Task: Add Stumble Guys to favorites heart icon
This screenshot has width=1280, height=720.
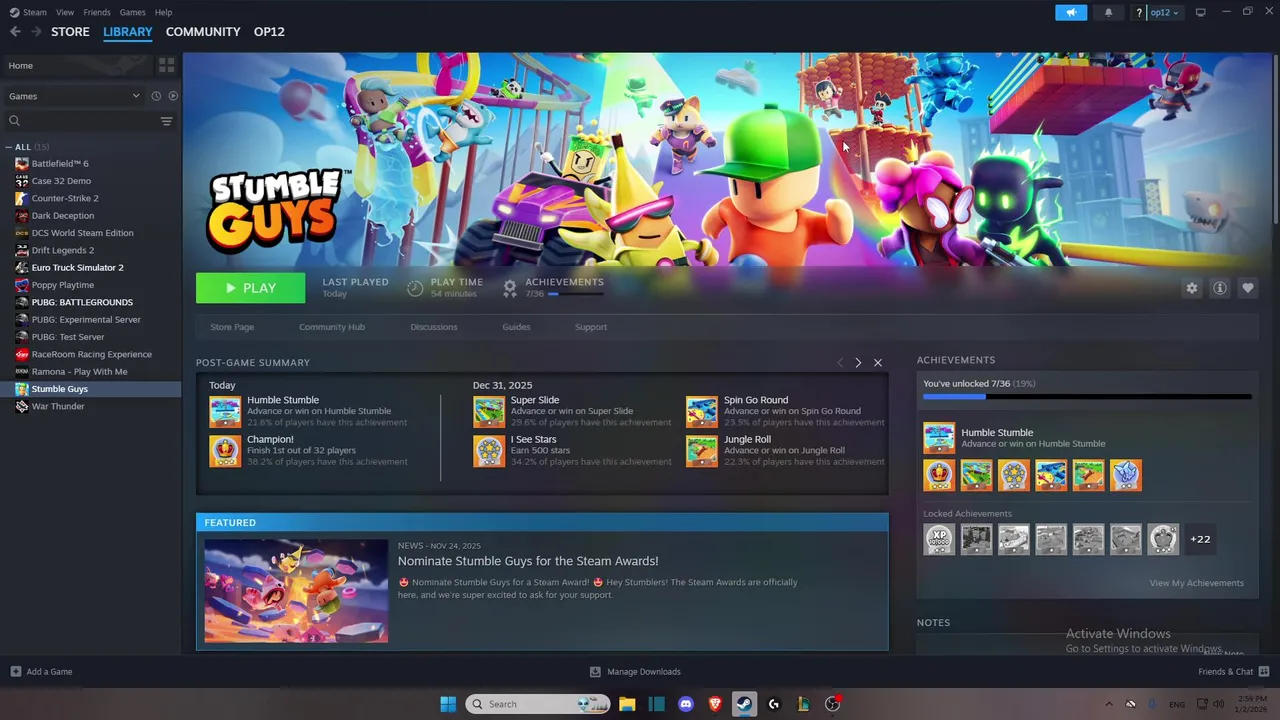Action: pos(1247,288)
